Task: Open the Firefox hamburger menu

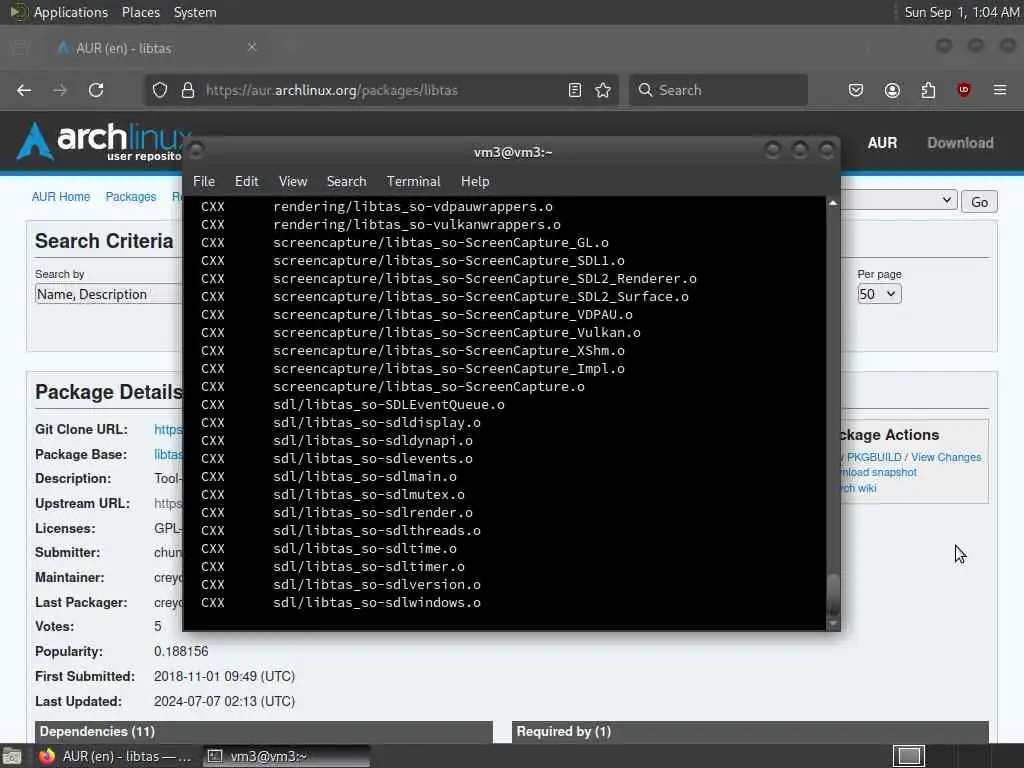Action: [x=1000, y=90]
